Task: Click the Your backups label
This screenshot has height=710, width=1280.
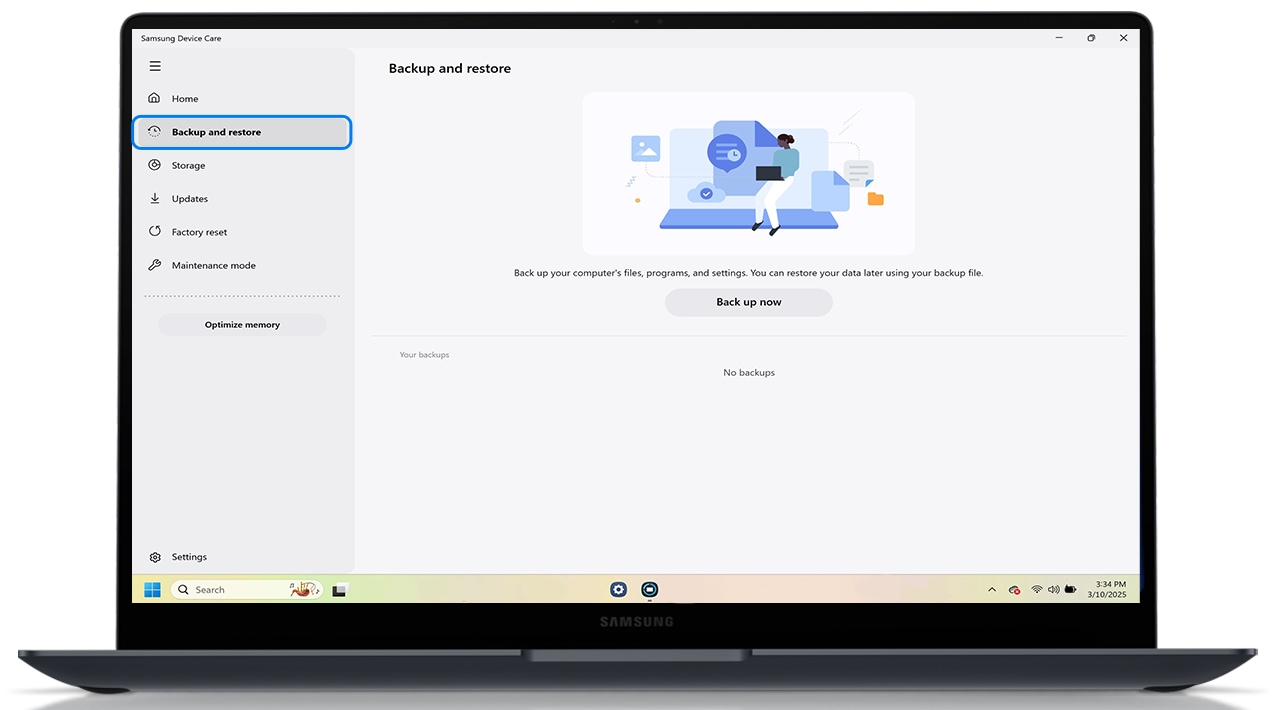Action: coord(424,355)
